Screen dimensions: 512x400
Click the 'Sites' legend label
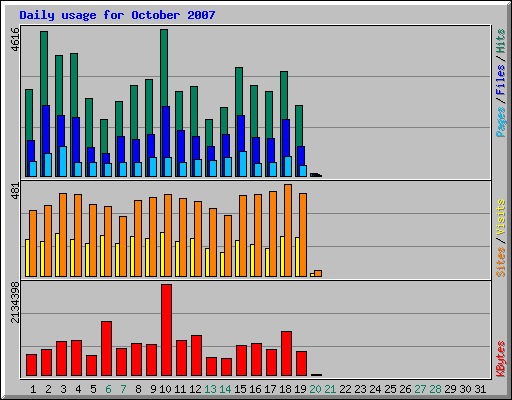coord(500,262)
